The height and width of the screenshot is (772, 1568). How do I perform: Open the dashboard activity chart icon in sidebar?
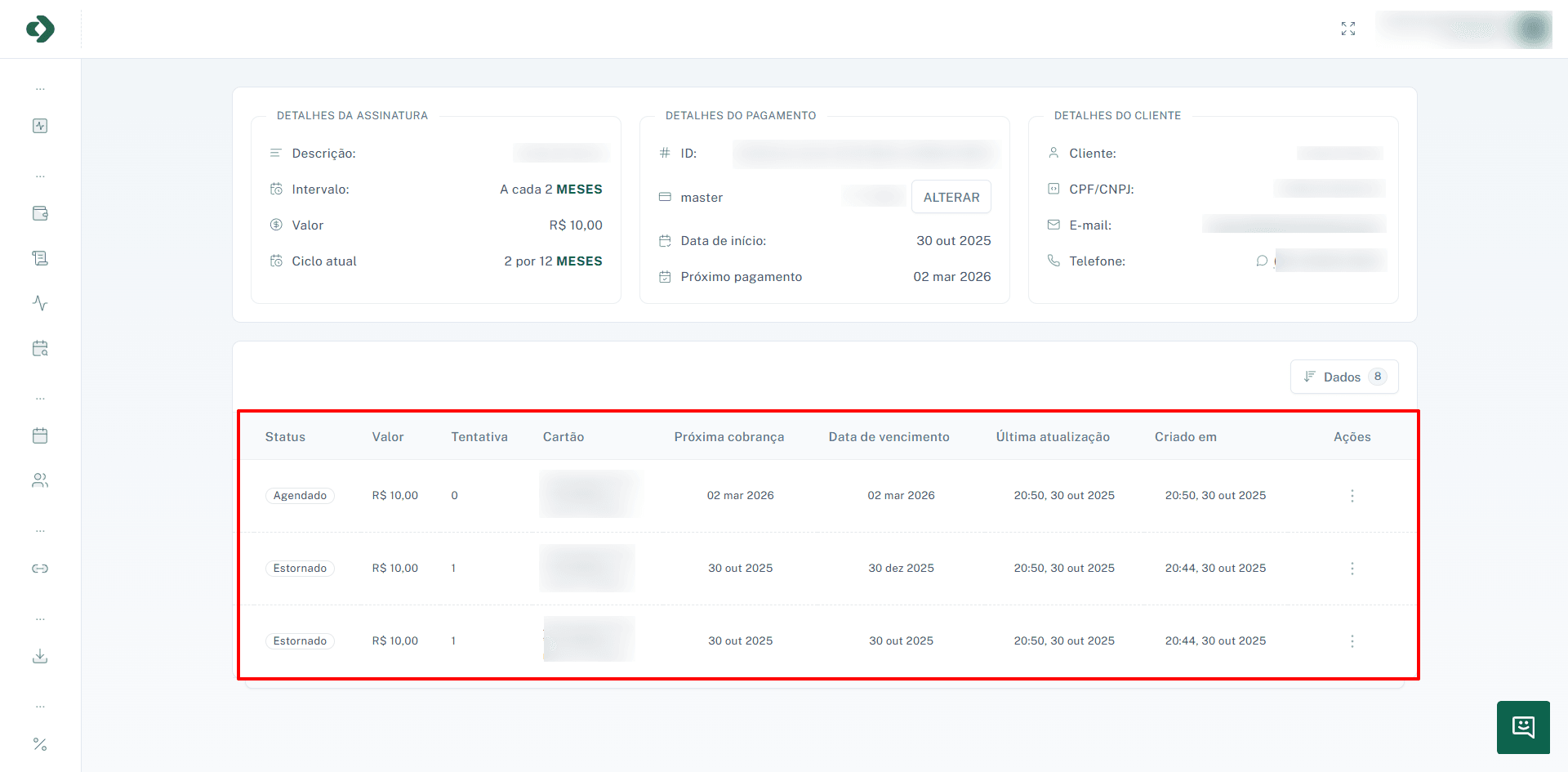coord(40,126)
